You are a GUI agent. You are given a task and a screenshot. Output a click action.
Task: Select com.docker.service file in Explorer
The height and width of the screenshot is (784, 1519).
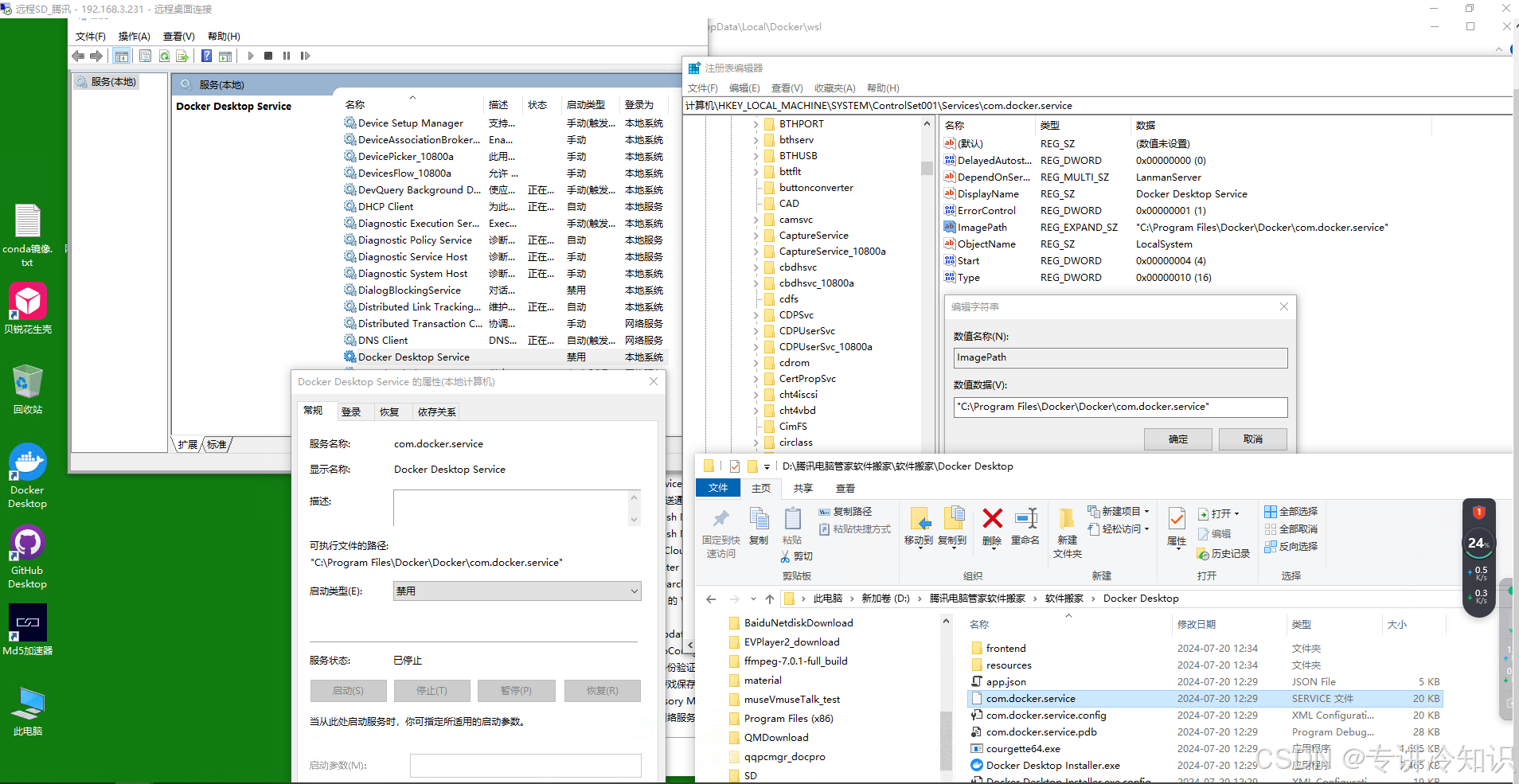pos(1205,699)
